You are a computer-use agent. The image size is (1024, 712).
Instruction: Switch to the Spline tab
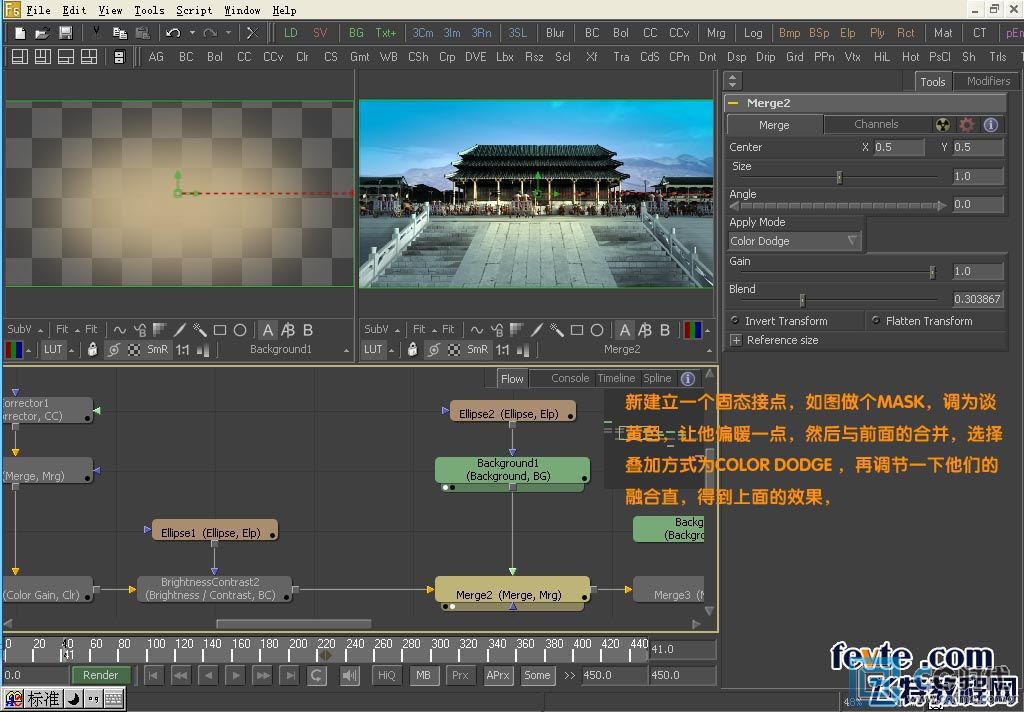[657, 378]
